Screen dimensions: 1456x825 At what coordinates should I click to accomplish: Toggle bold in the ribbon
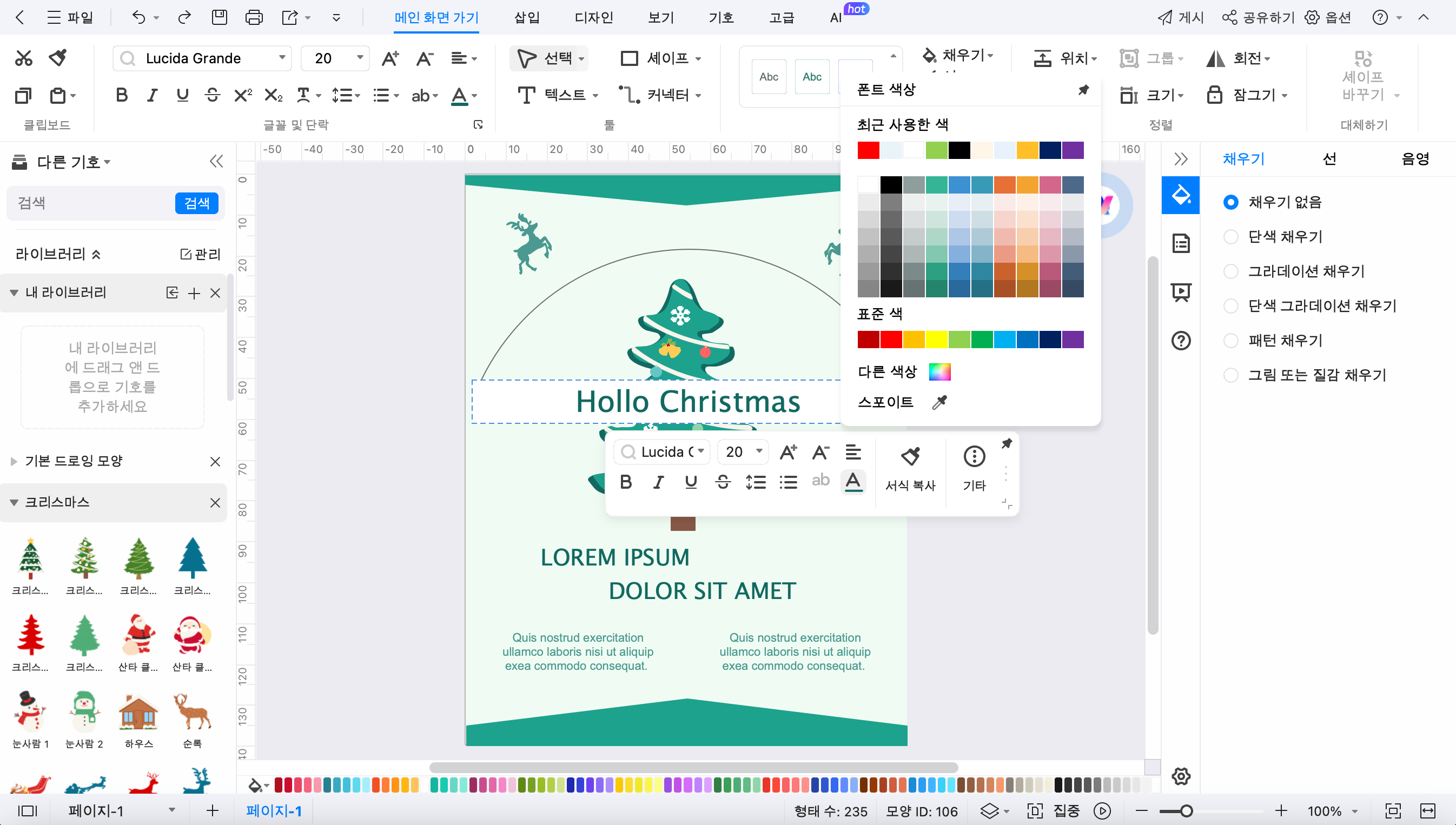(121, 95)
